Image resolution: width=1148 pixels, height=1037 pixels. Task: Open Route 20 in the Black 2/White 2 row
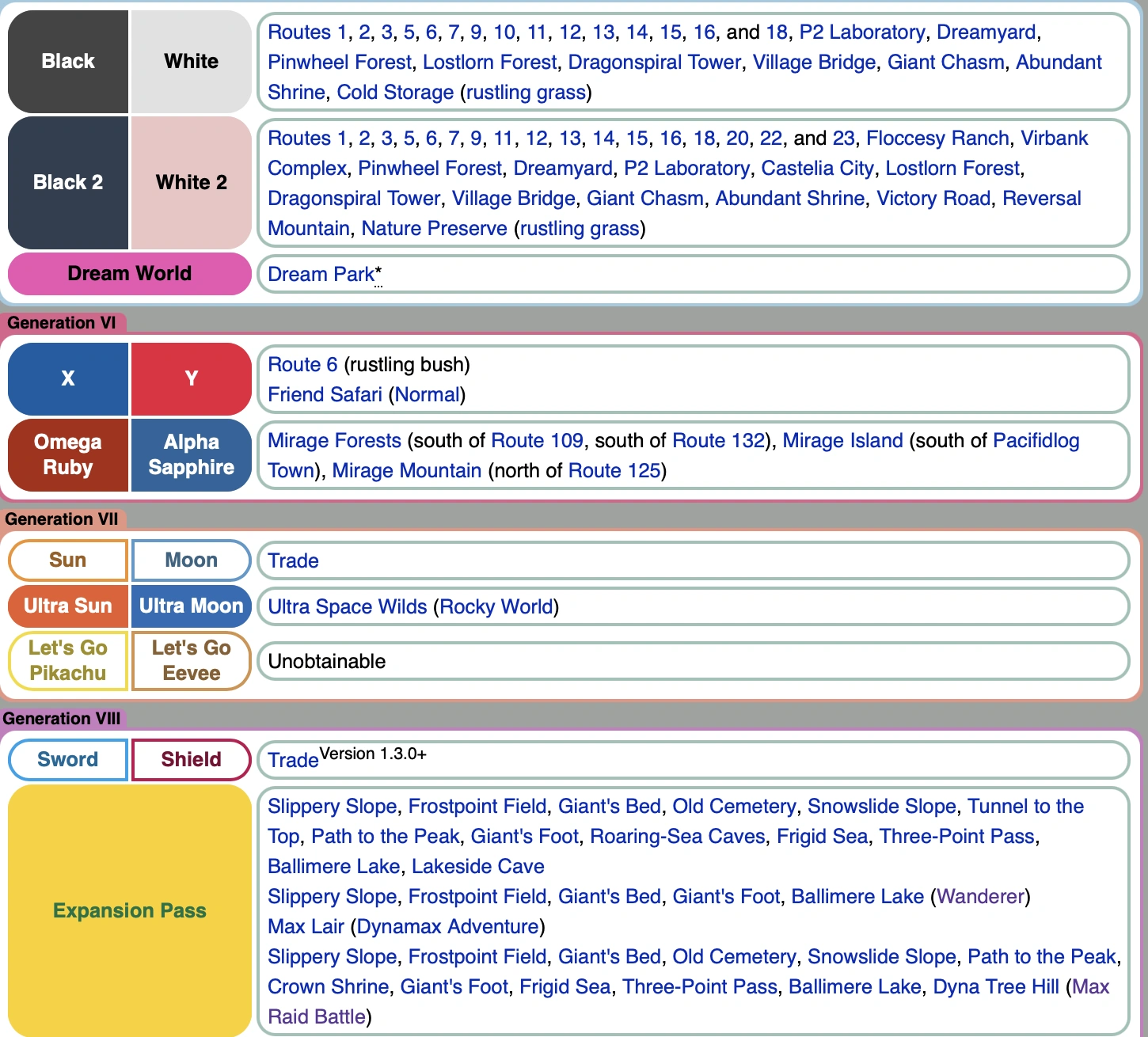click(x=737, y=139)
